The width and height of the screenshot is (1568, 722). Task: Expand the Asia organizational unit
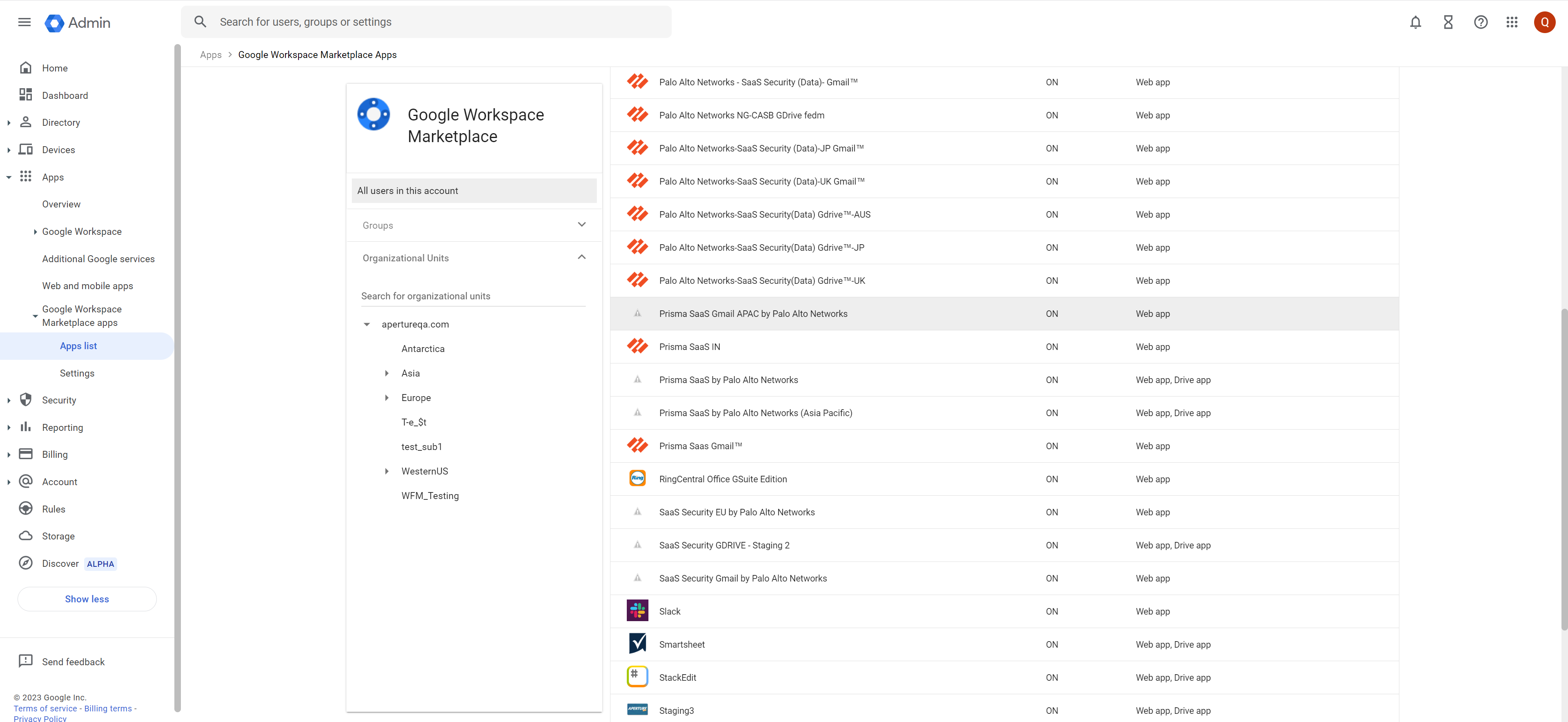[x=387, y=373]
